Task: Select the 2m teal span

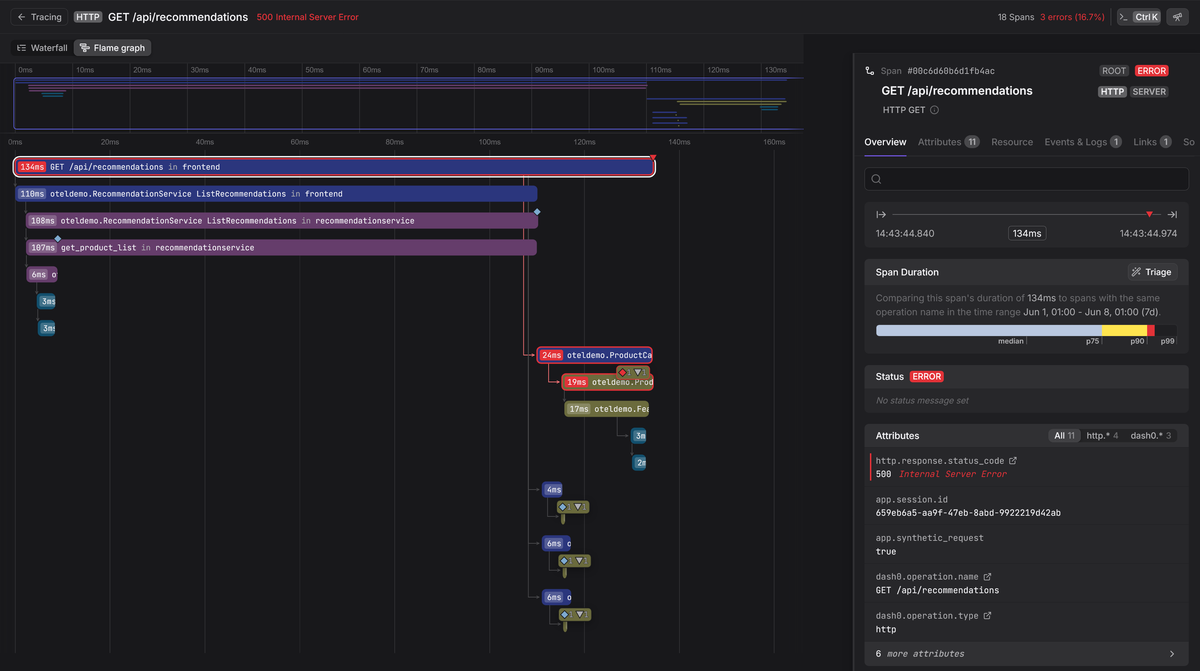Action: pyautogui.click(x=639, y=463)
